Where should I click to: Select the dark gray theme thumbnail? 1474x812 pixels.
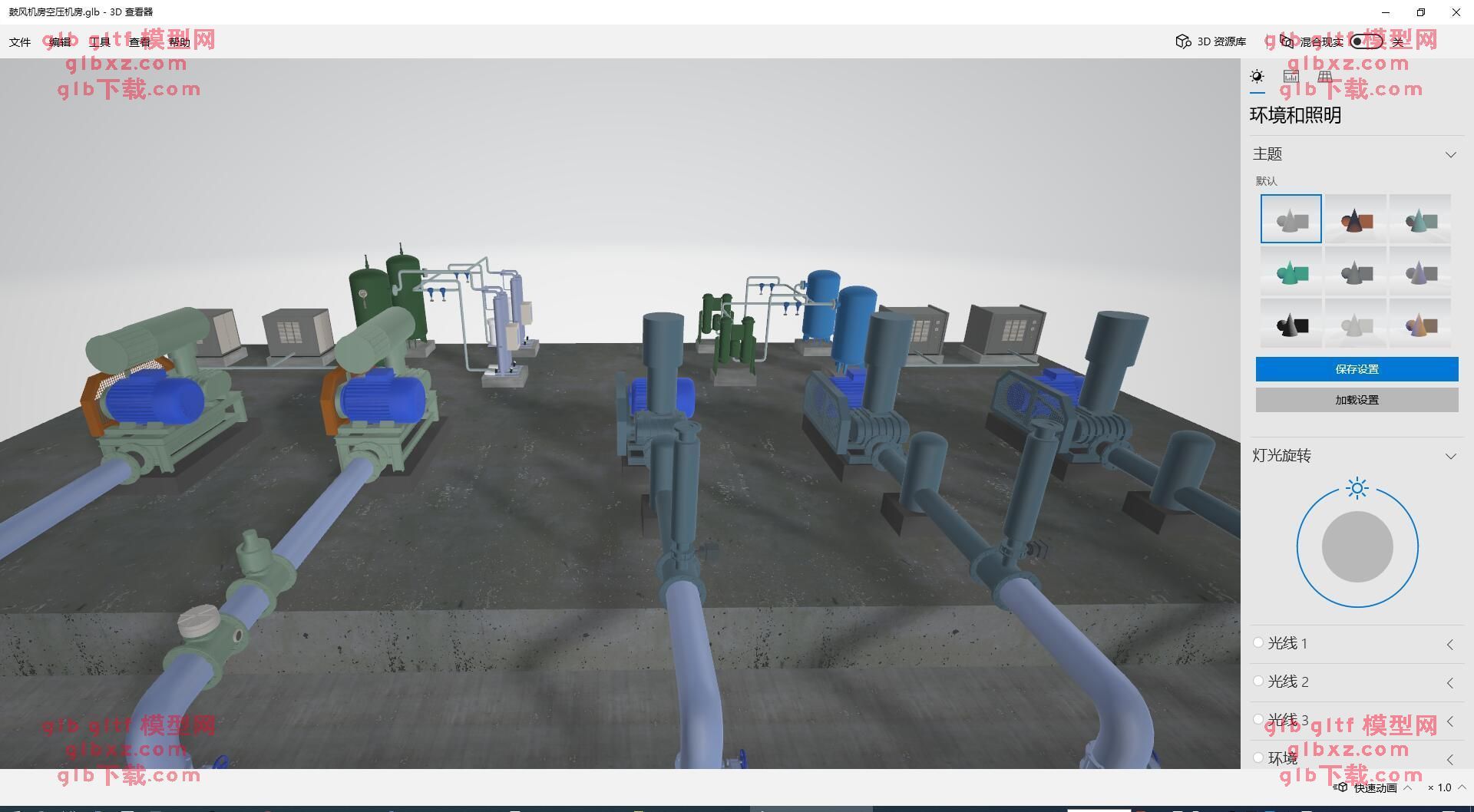(x=1356, y=271)
